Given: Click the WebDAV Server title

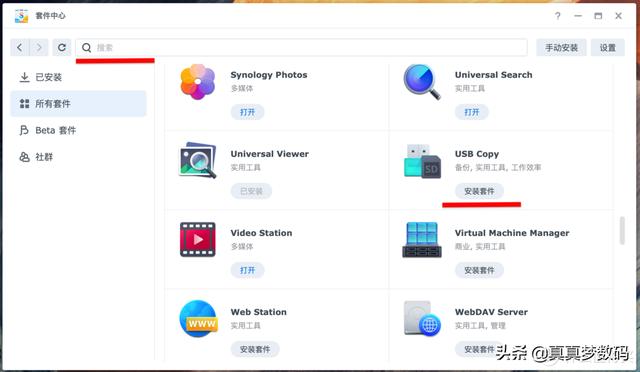Looking at the screenshot, I should (x=491, y=312).
